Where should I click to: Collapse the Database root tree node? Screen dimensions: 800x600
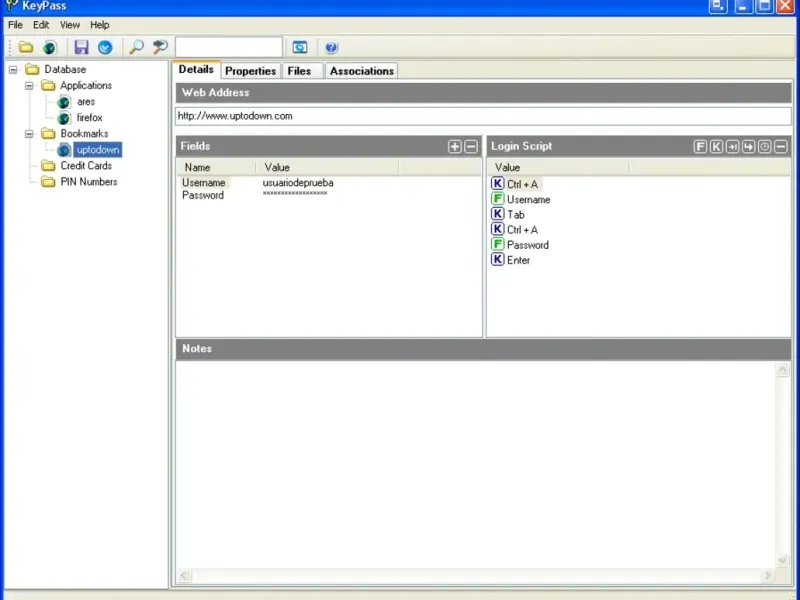tap(13, 69)
